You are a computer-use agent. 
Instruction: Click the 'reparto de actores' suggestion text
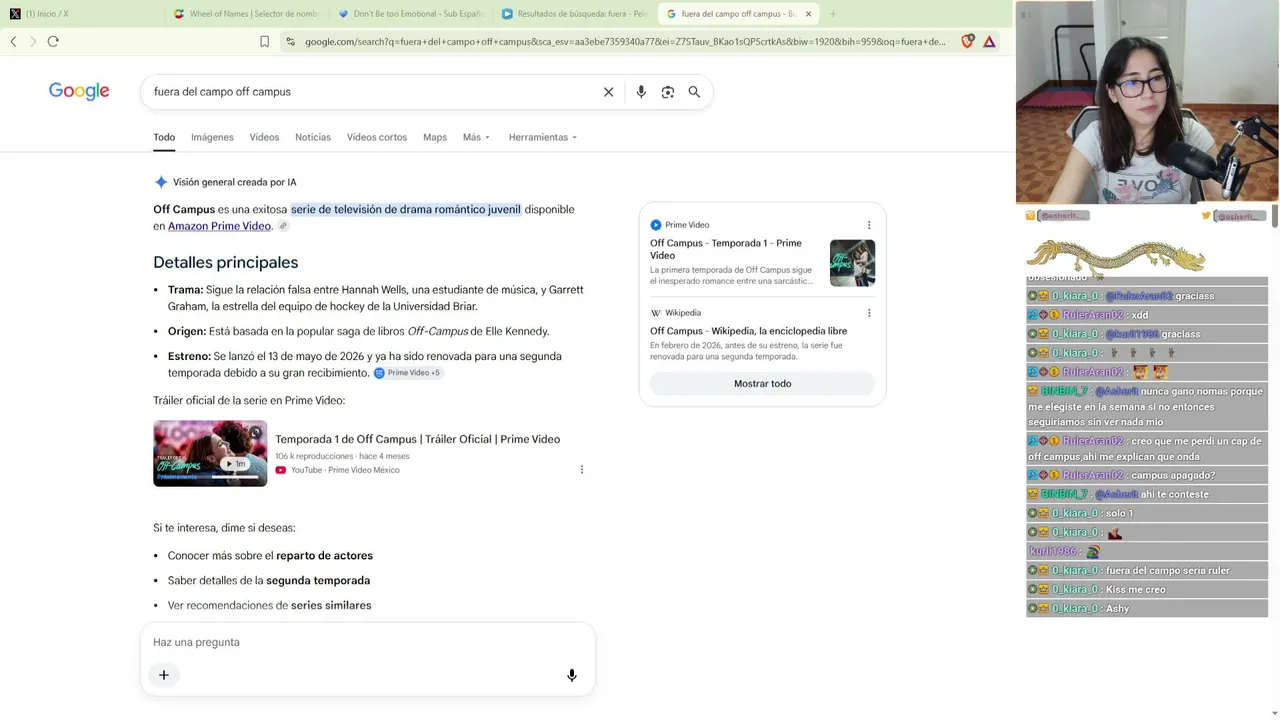click(324, 555)
